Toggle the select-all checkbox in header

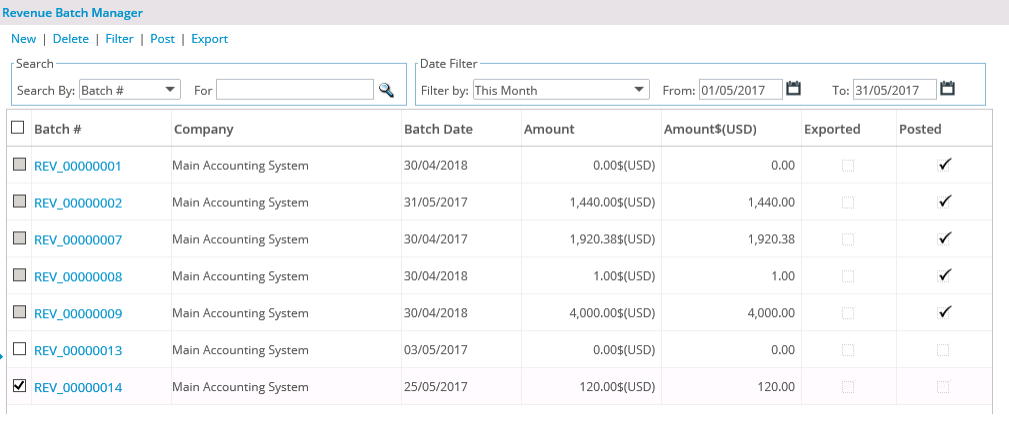[x=18, y=127]
